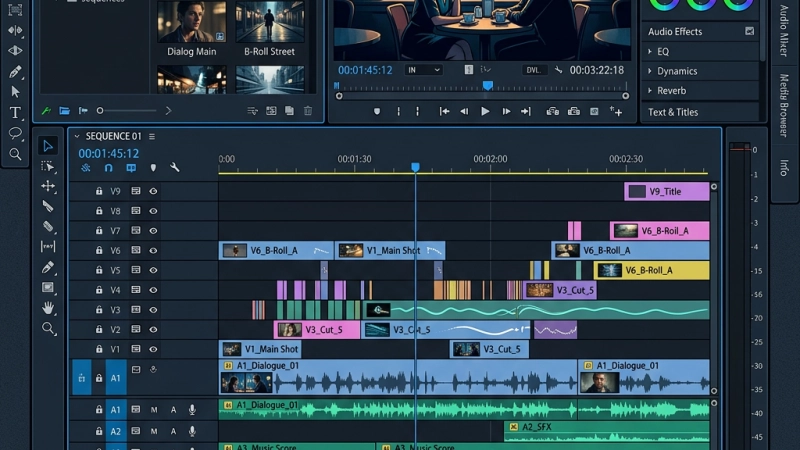This screenshot has height=450, width=800.
Task: Toggle linked selection in timeline header
Action: [131, 167]
